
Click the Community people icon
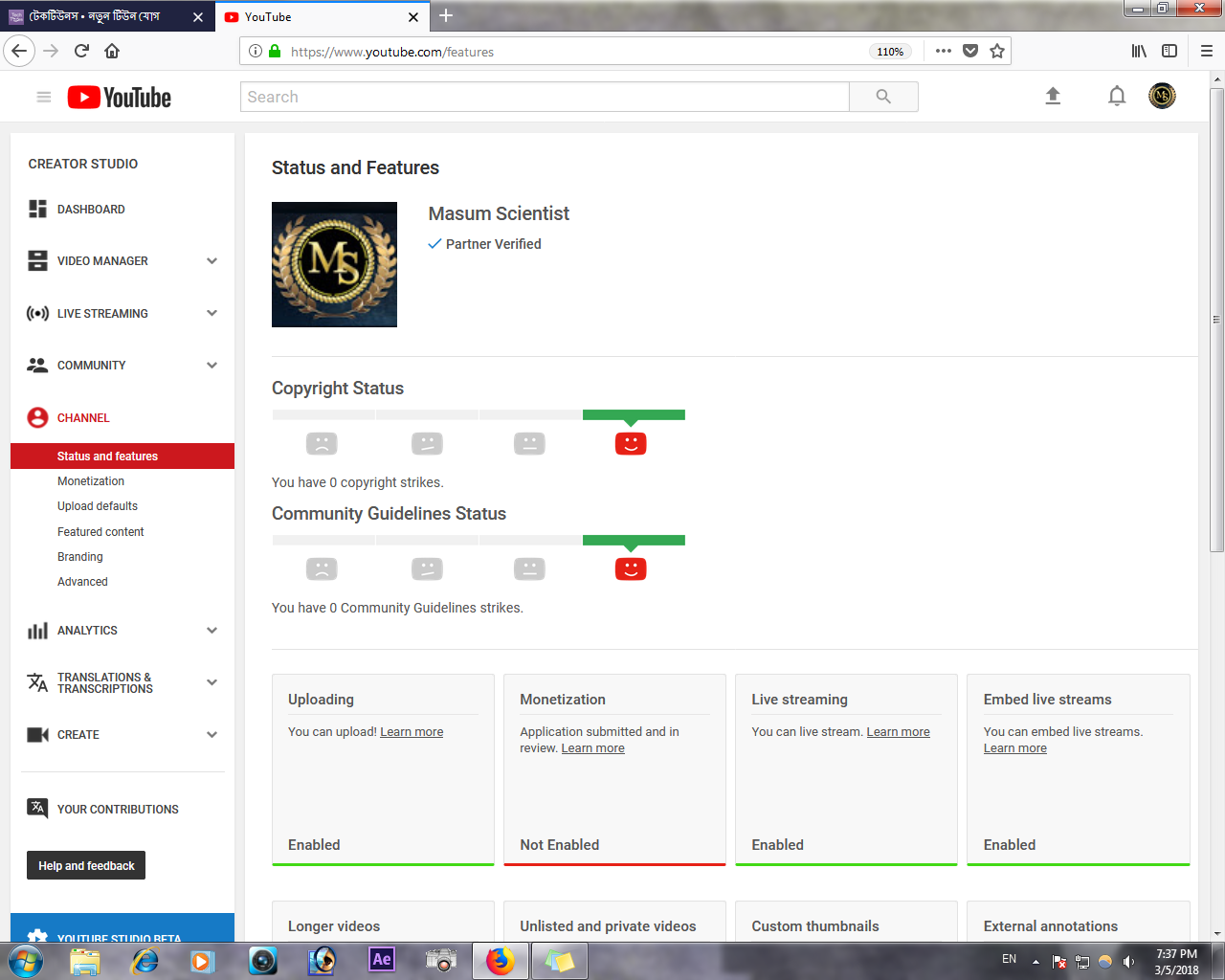pos(37,365)
